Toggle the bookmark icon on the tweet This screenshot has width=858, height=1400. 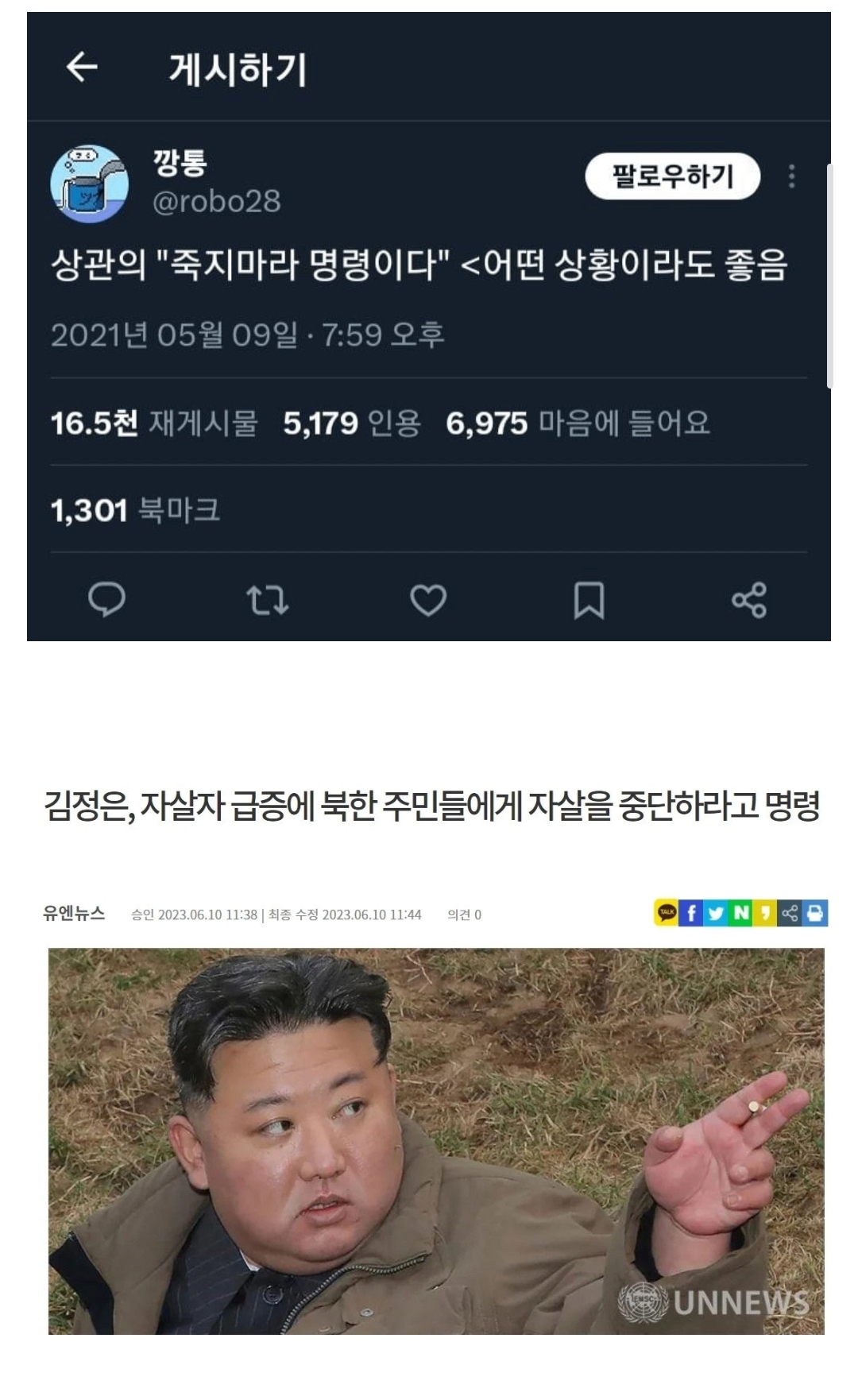point(589,600)
